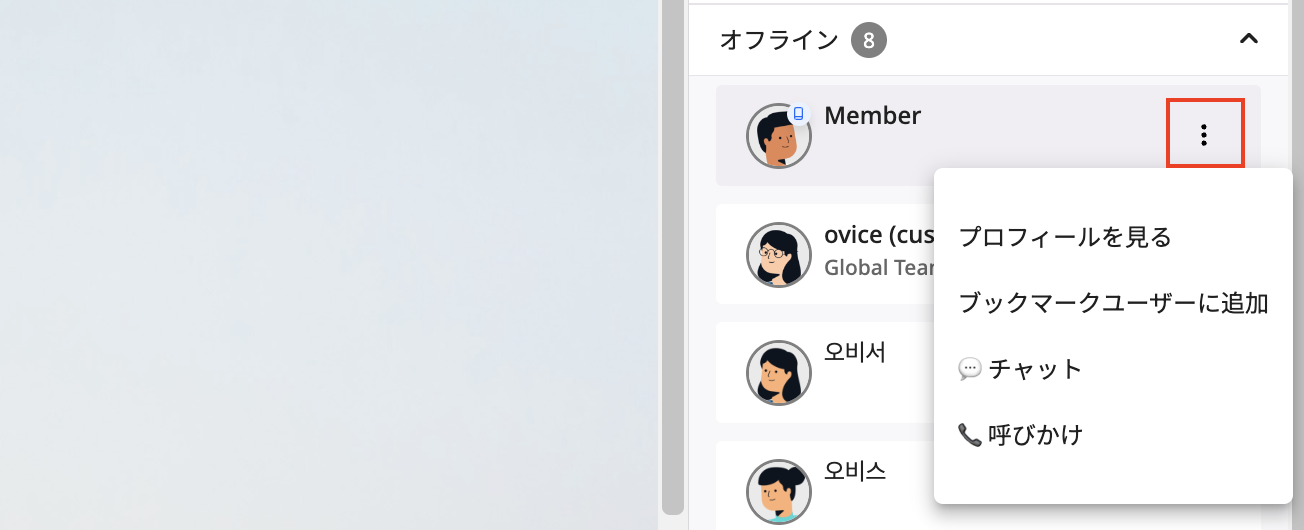Click the 오비스 user avatar
The height and width of the screenshot is (530, 1304).
pos(778,491)
